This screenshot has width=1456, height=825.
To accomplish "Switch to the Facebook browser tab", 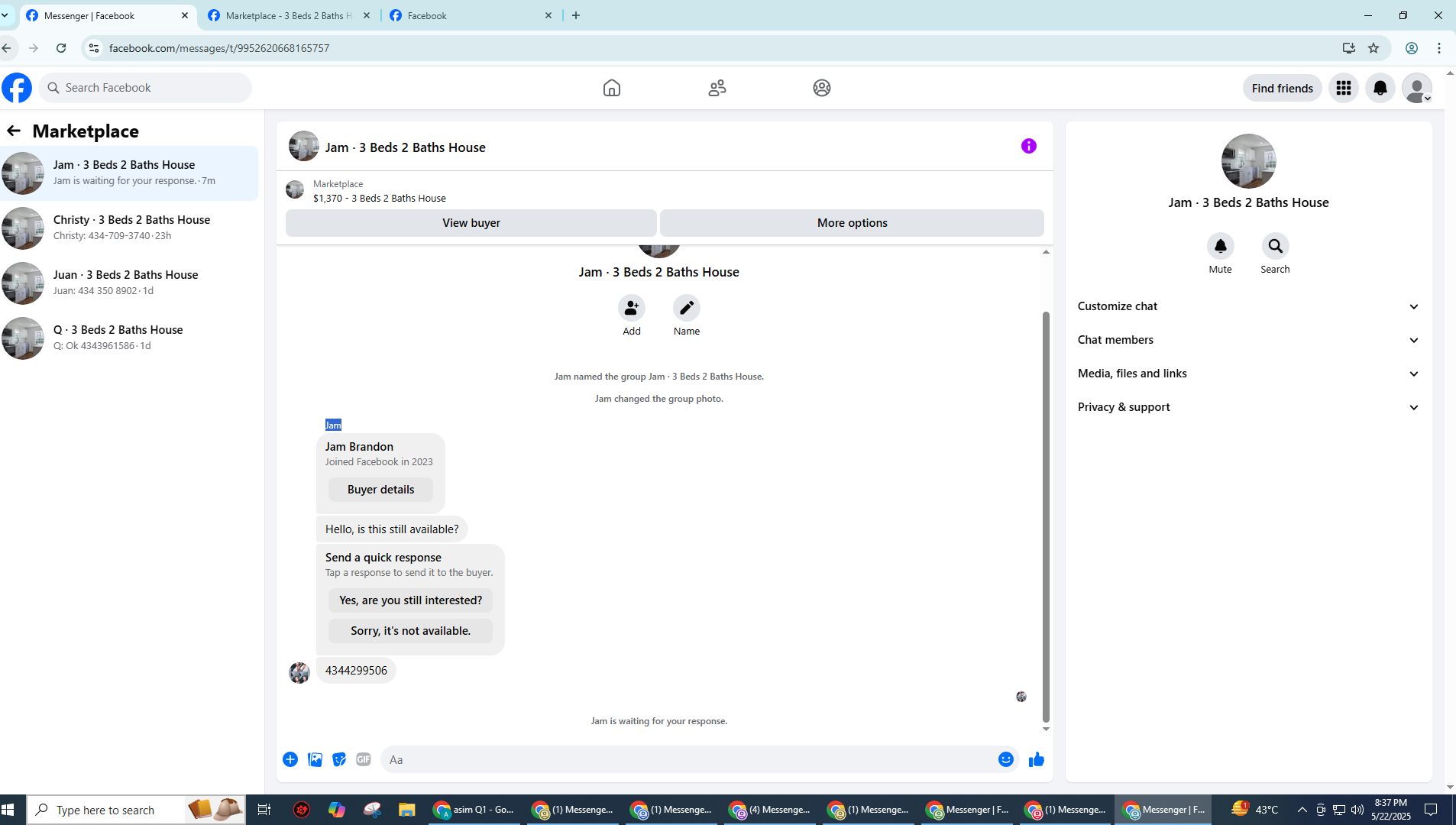I will 471,15.
